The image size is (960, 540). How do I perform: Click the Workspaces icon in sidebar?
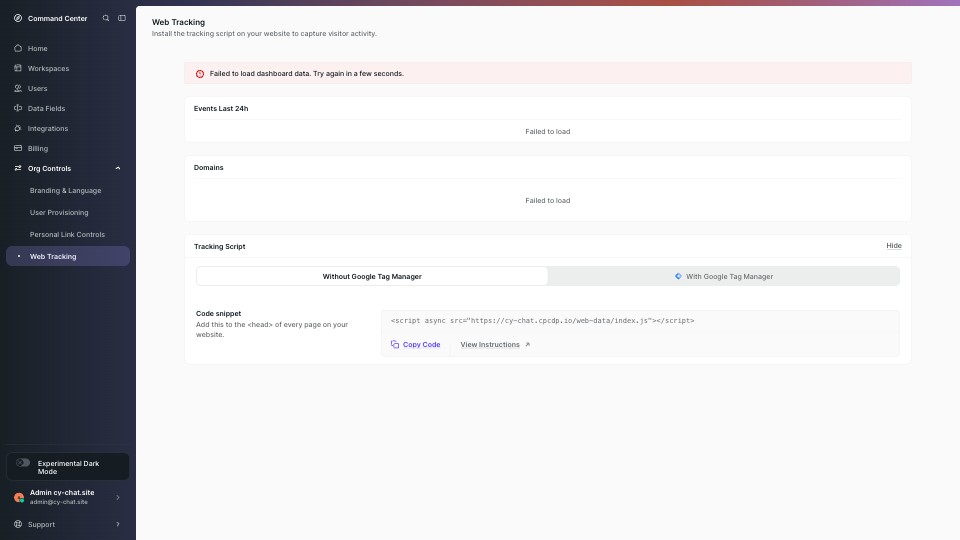(x=18, y=68)
